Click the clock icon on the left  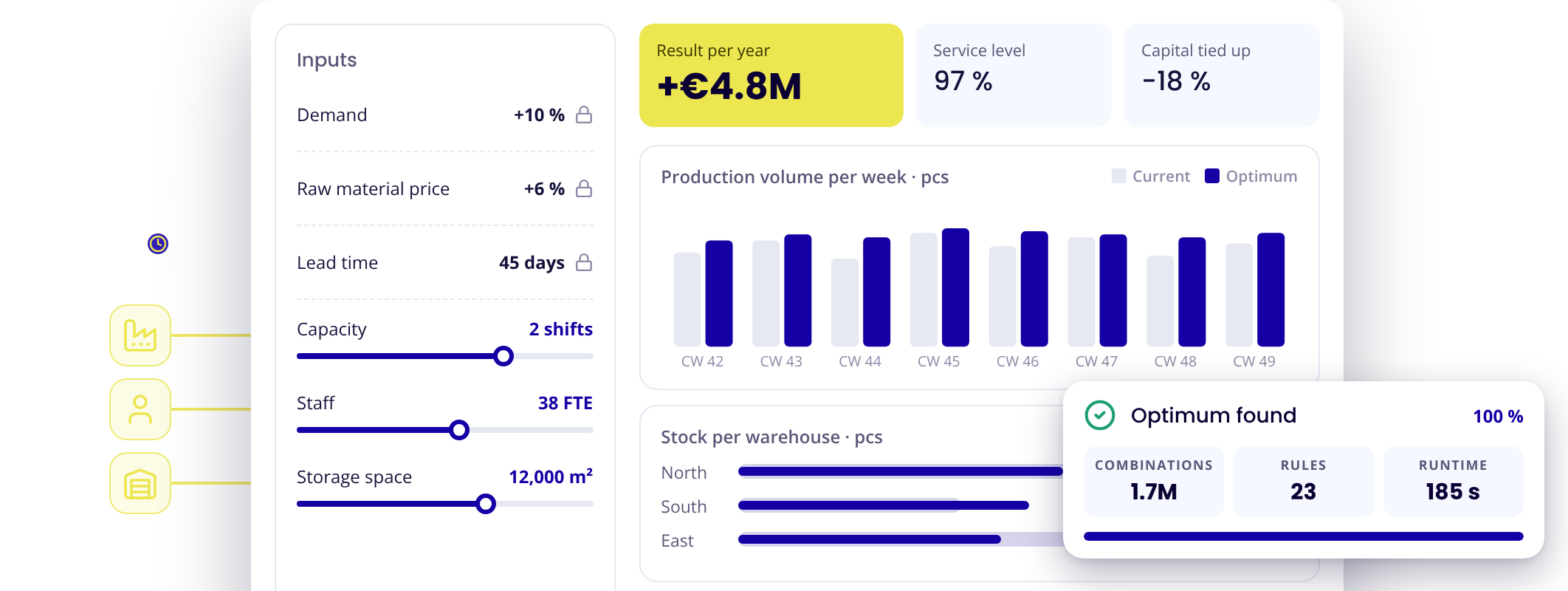pos(158,244)
